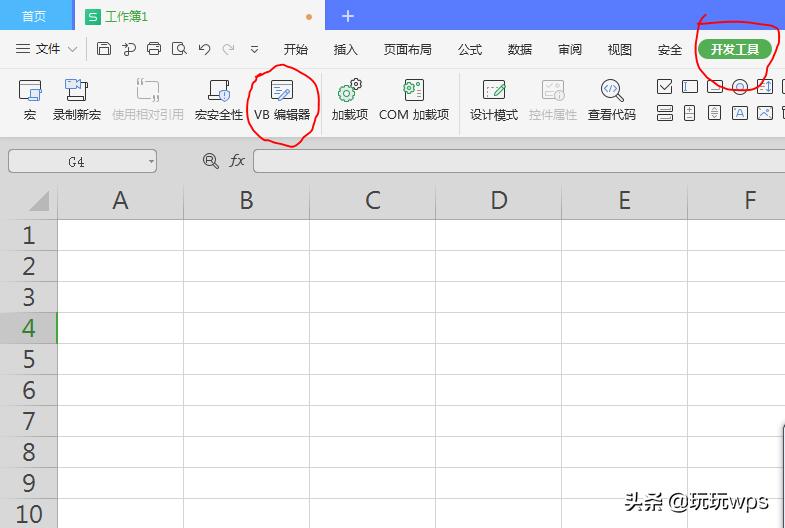785x528 pixels.
Task: Open the 宏 (Macros) dialog
Action: point(30,99)
